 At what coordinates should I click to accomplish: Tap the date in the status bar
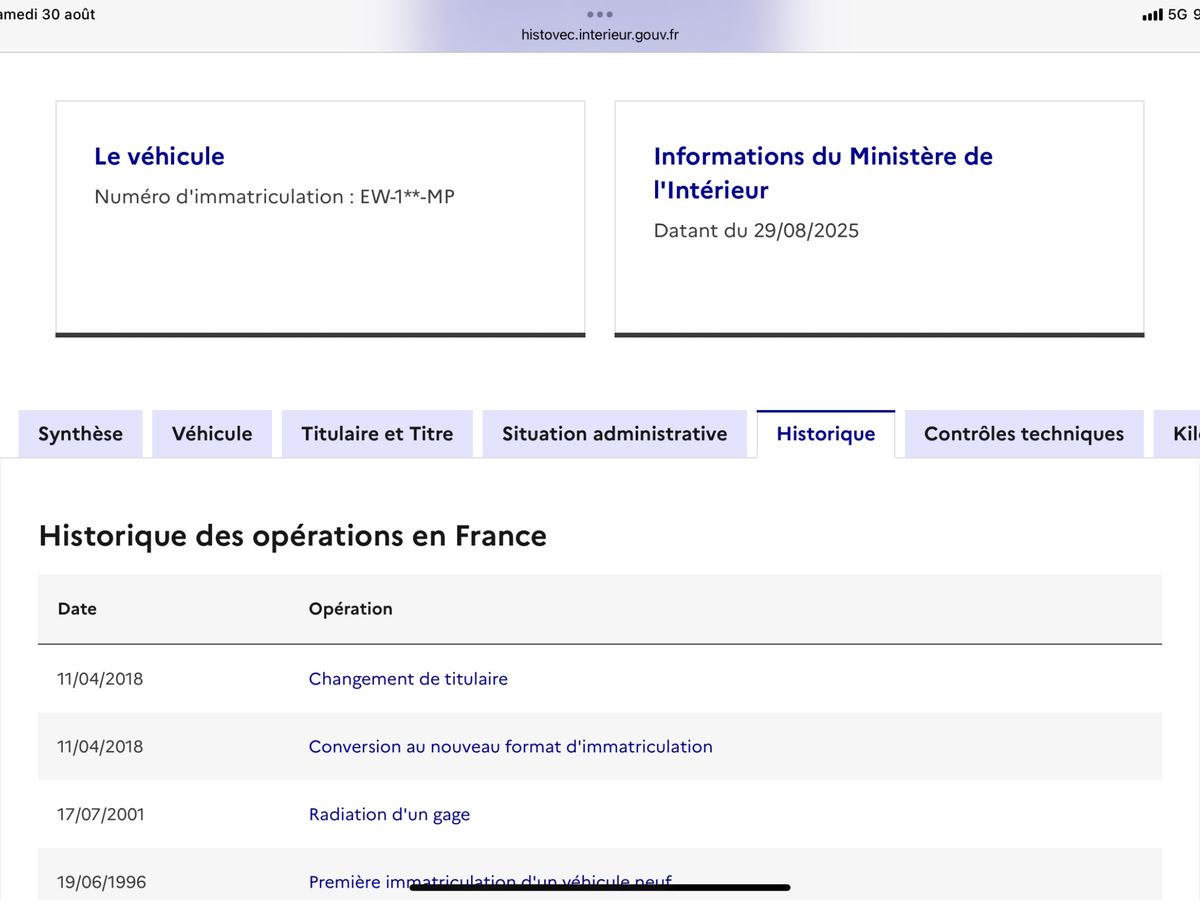tap(48, 15)
